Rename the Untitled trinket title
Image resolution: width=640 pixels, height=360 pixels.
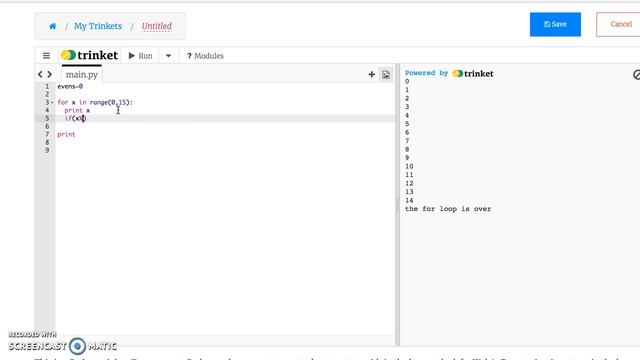(x=157, y=26)
